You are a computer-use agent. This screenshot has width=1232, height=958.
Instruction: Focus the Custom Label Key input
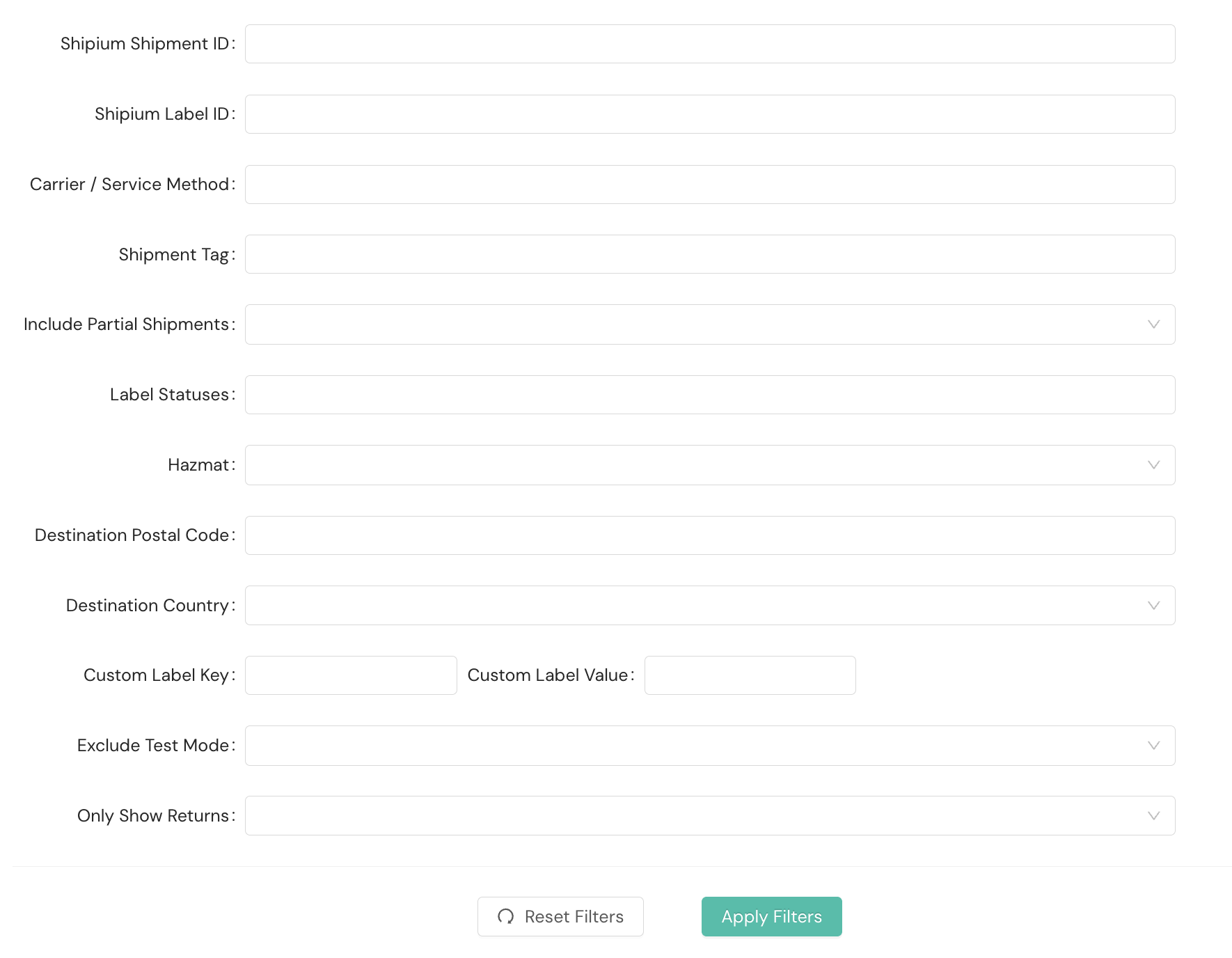pyautogui.click(x=351, y=675)
